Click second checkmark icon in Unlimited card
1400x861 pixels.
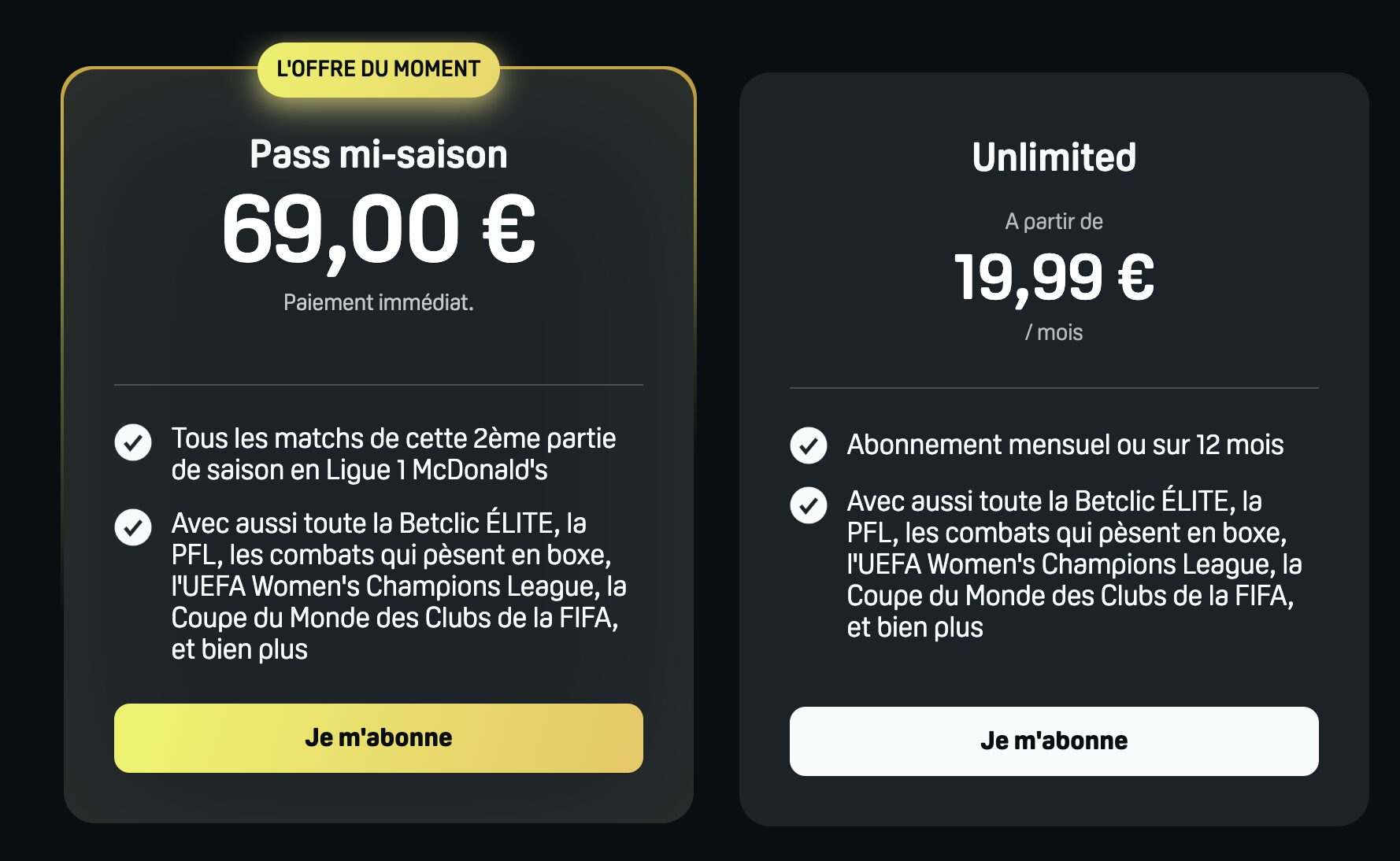[x=809, y=505]
